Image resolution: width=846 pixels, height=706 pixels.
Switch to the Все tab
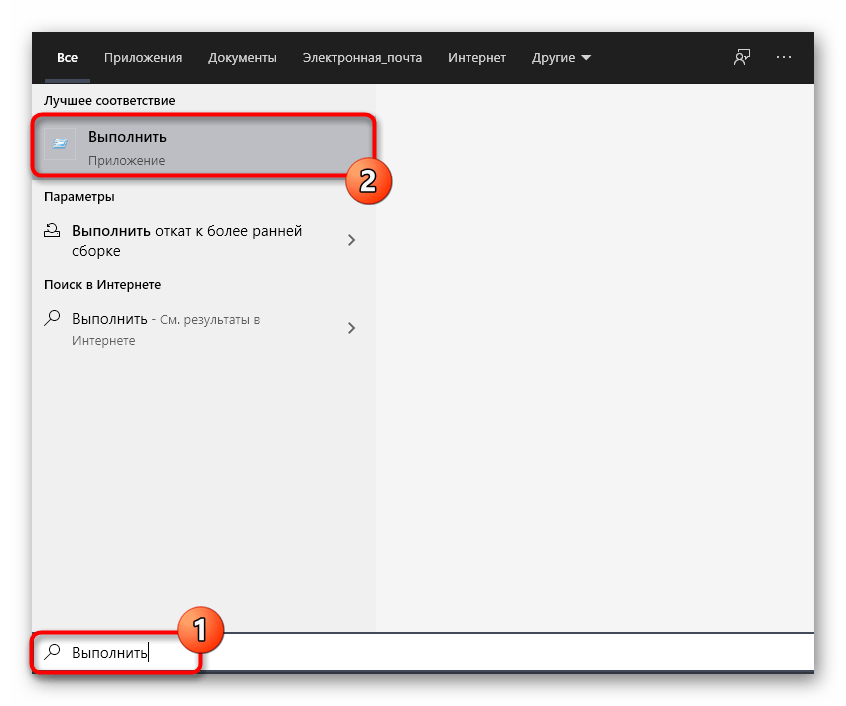click(67, 58)
